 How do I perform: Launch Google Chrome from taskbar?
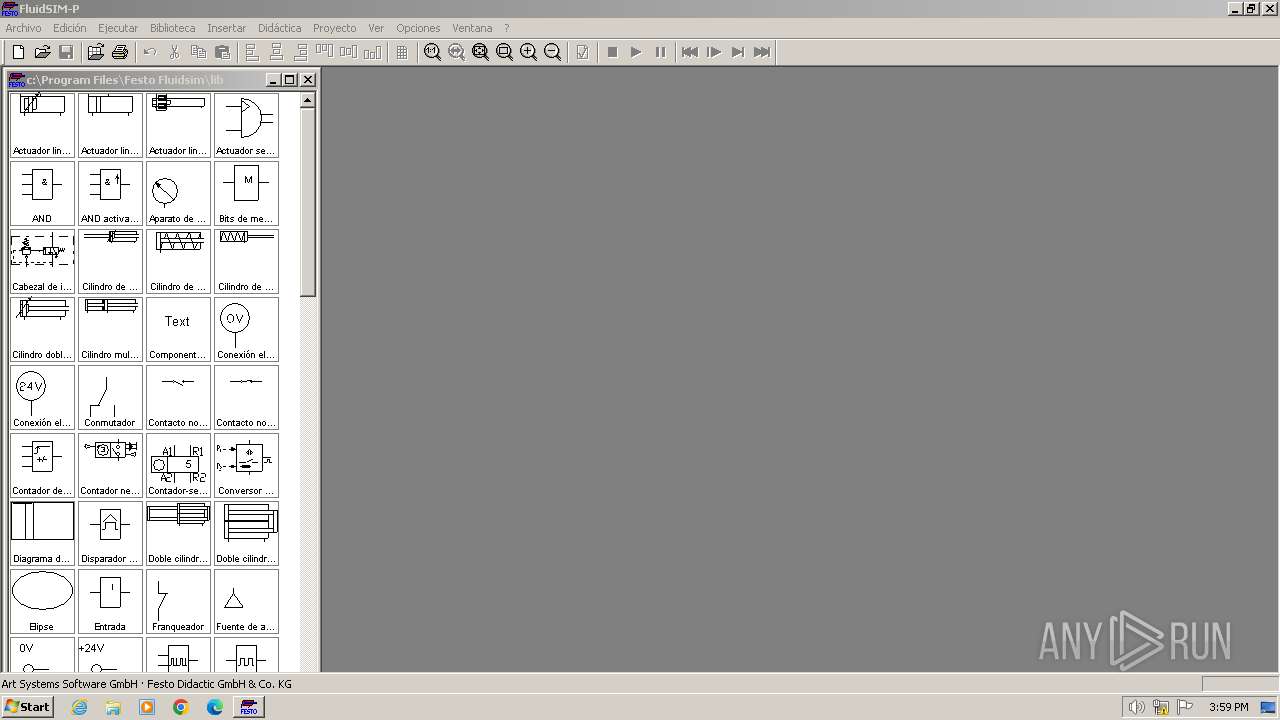[x=180, y=707]
